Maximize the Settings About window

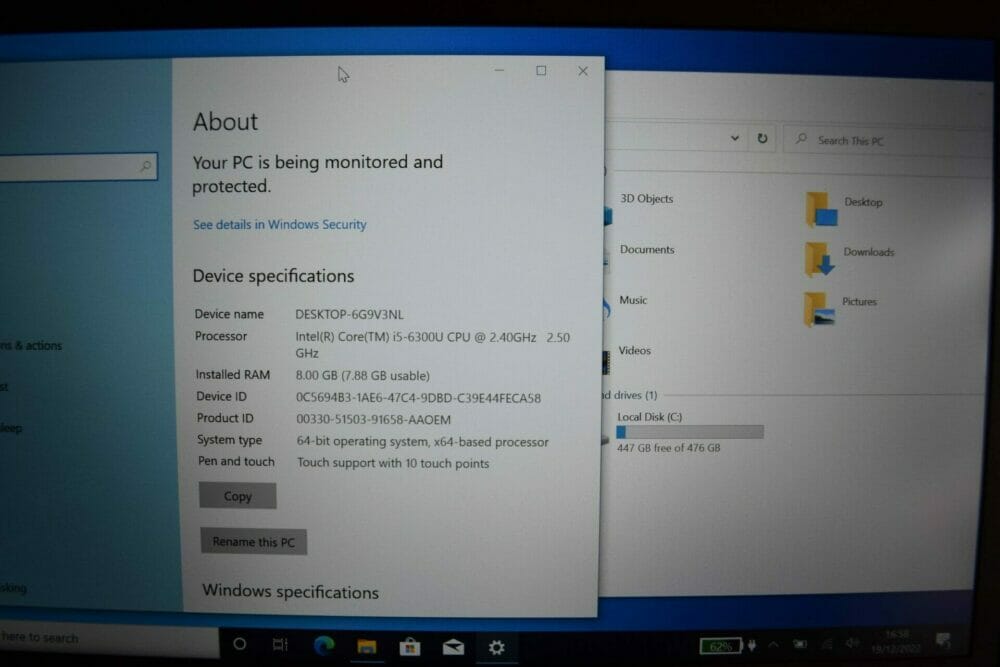541,71
